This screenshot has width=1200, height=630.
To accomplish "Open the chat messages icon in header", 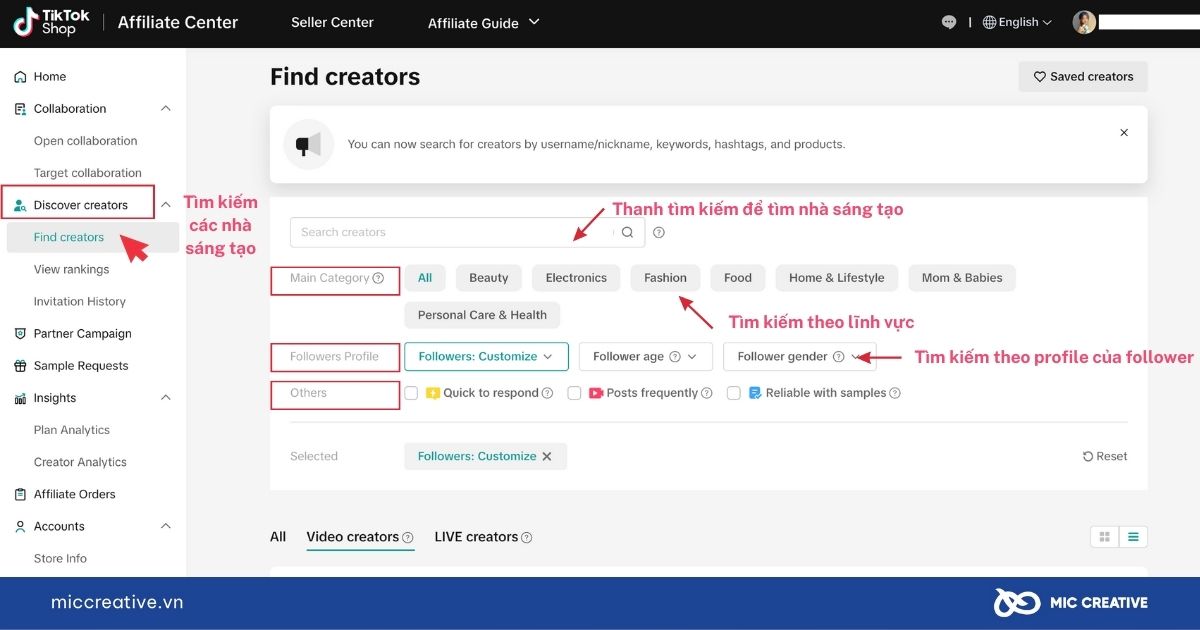I will [x=949, y=22].
